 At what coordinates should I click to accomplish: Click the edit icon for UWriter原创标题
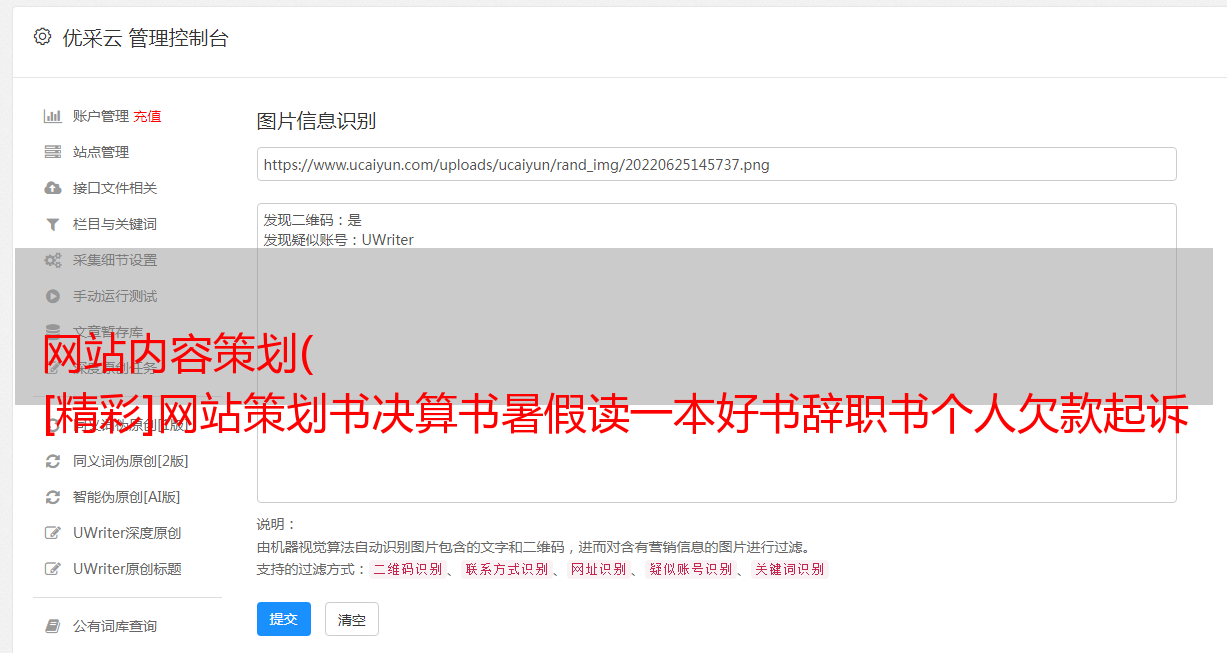pyautogui.click(x=53, y=569)
